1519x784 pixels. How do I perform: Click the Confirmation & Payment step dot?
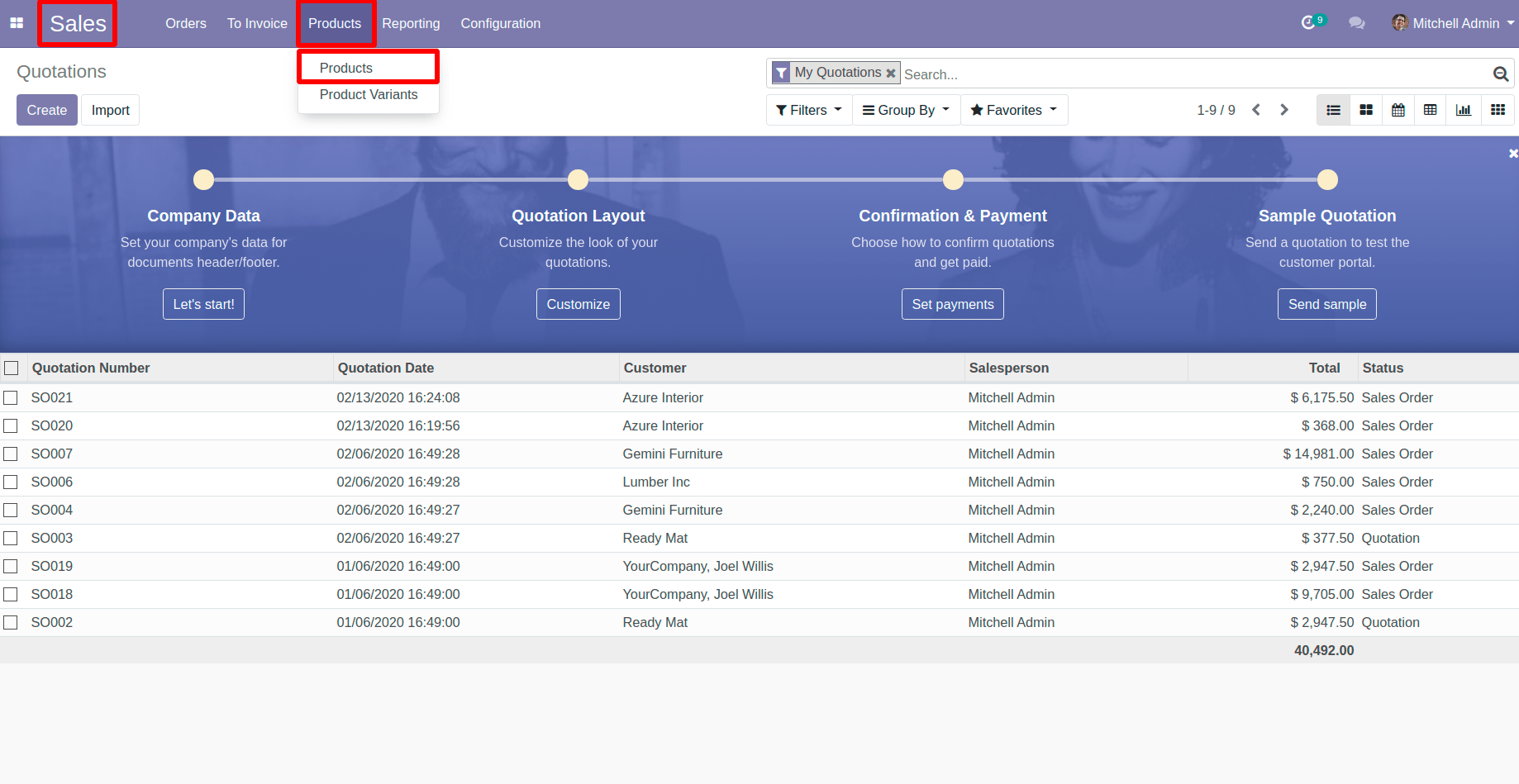[x=953, y=179]
